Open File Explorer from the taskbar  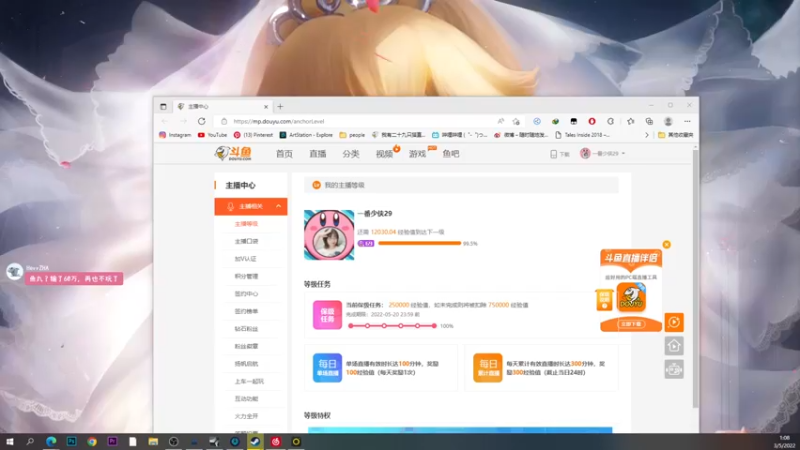[153, 441]
